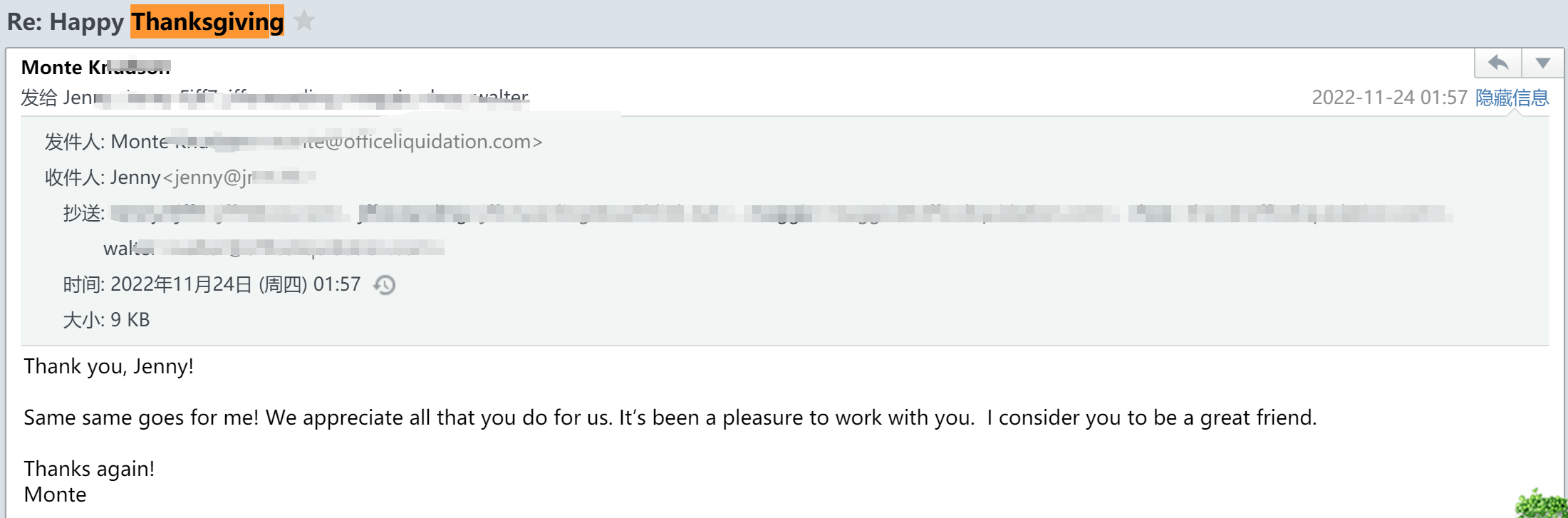
Task: Click the walter recipient in the 抄送 list
Action: (128, 249)
